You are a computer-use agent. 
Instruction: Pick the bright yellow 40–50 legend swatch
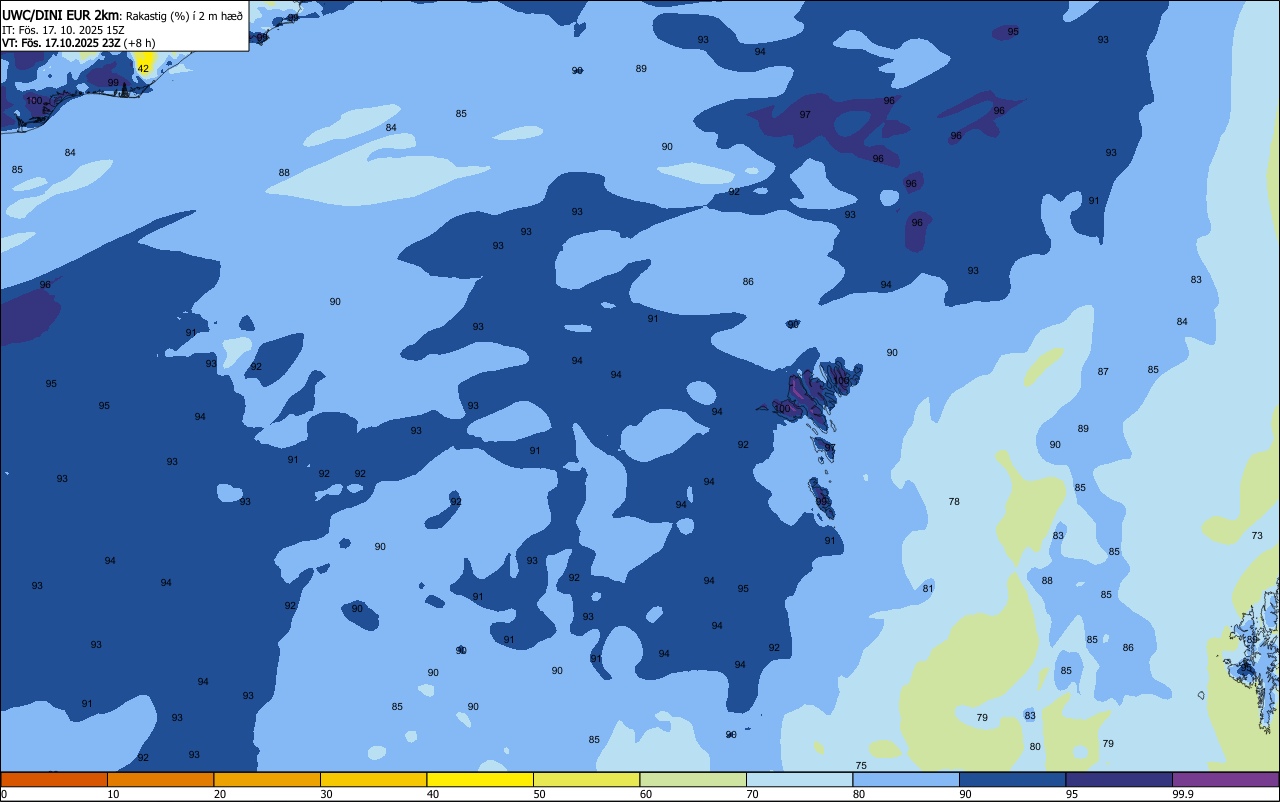(x=480, y=779)
